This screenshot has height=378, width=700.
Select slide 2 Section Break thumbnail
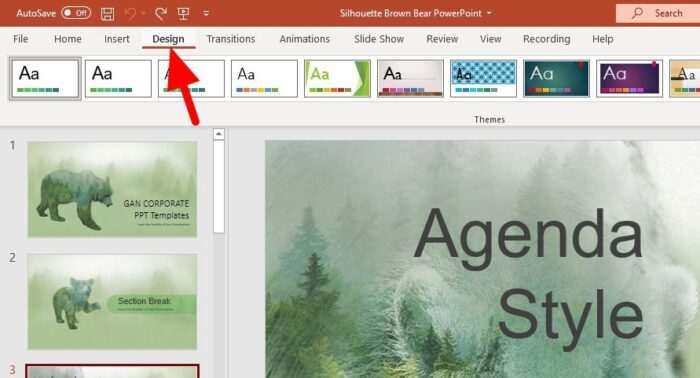tap(112, 302)
